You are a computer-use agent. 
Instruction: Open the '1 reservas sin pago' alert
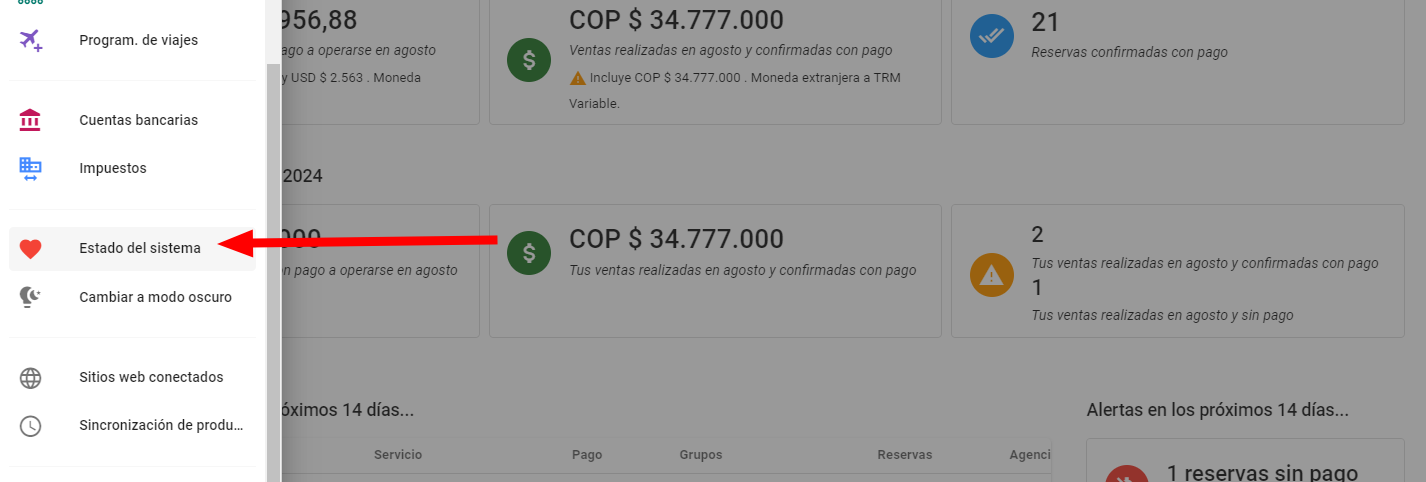point(1262,473)
